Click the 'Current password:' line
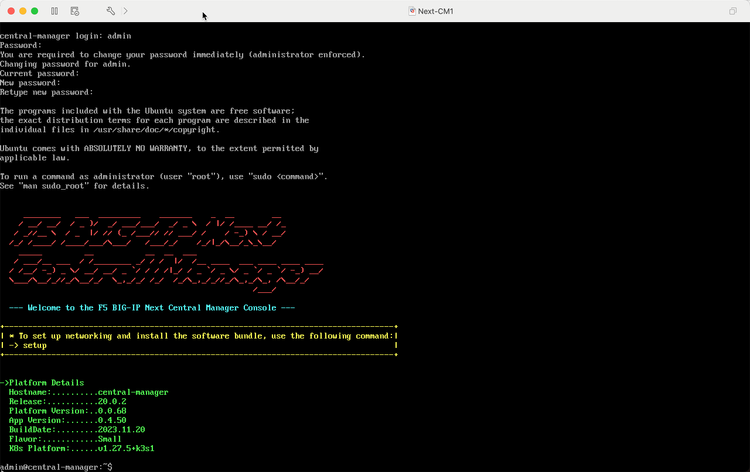 tap(40, 73)
